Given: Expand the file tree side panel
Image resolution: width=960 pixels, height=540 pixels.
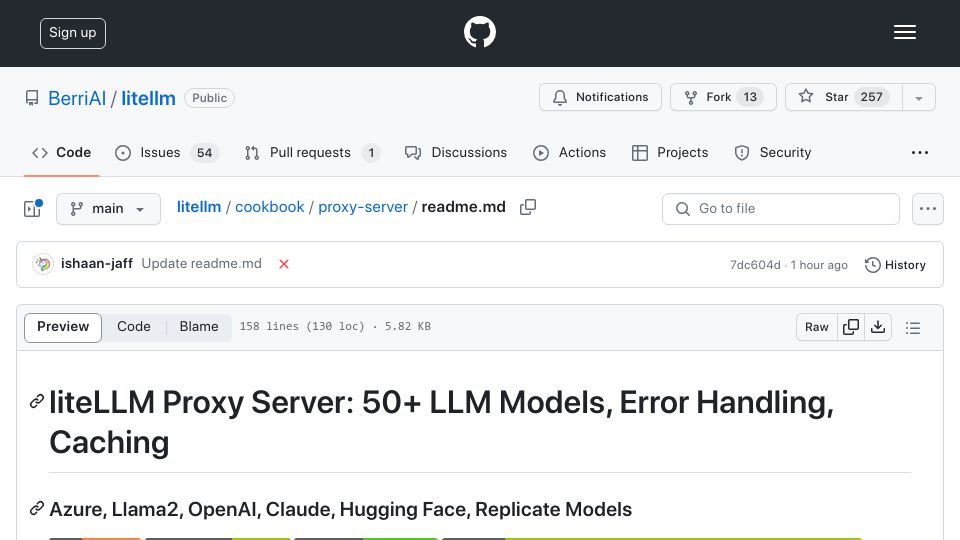Looking at the screenshot, I should [32, 209].
